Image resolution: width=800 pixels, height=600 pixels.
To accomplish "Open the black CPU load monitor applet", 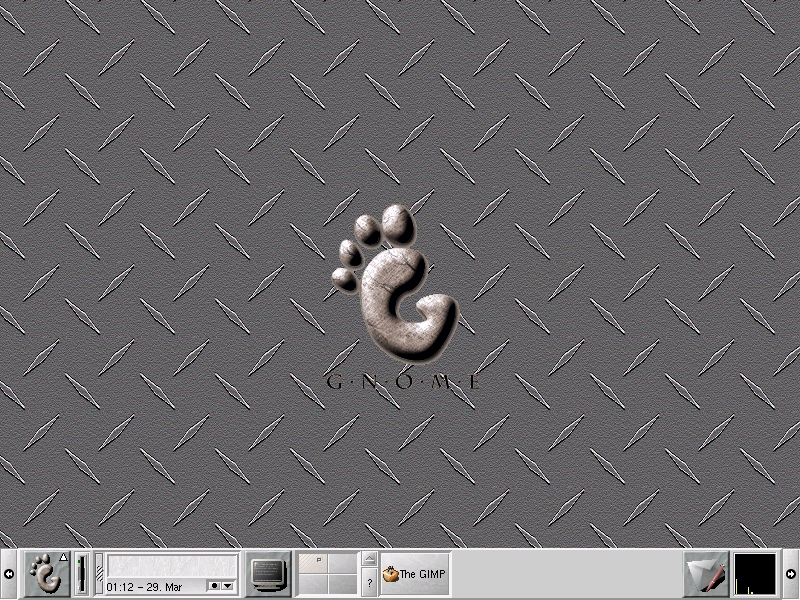I will coord(755,574).
